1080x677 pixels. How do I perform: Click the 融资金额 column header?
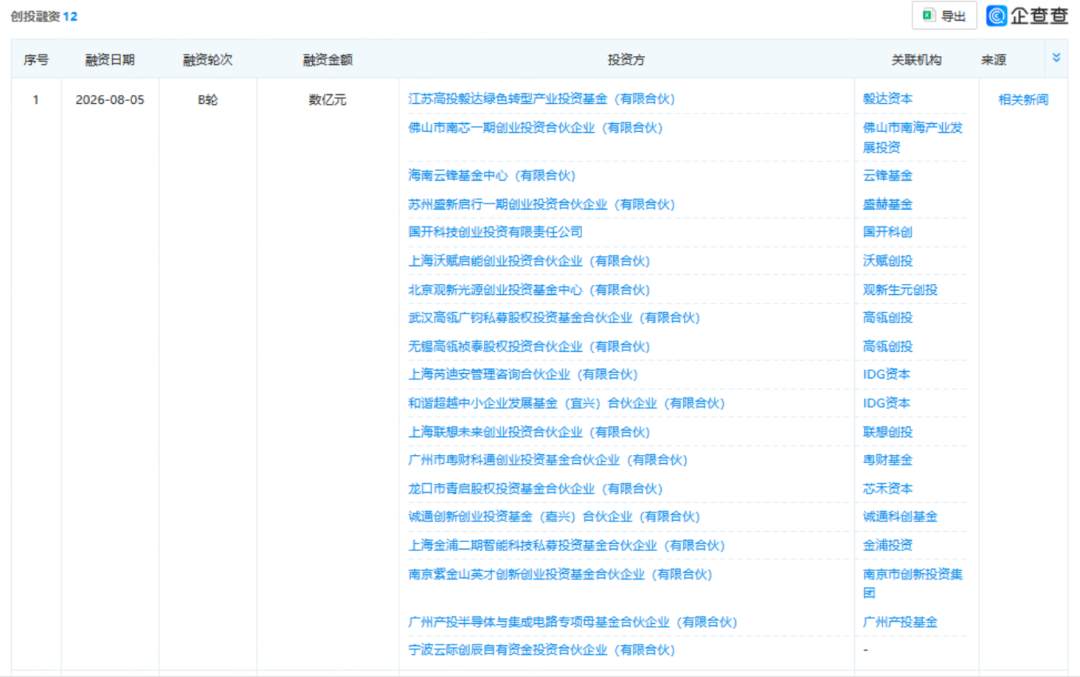point(327,60)
